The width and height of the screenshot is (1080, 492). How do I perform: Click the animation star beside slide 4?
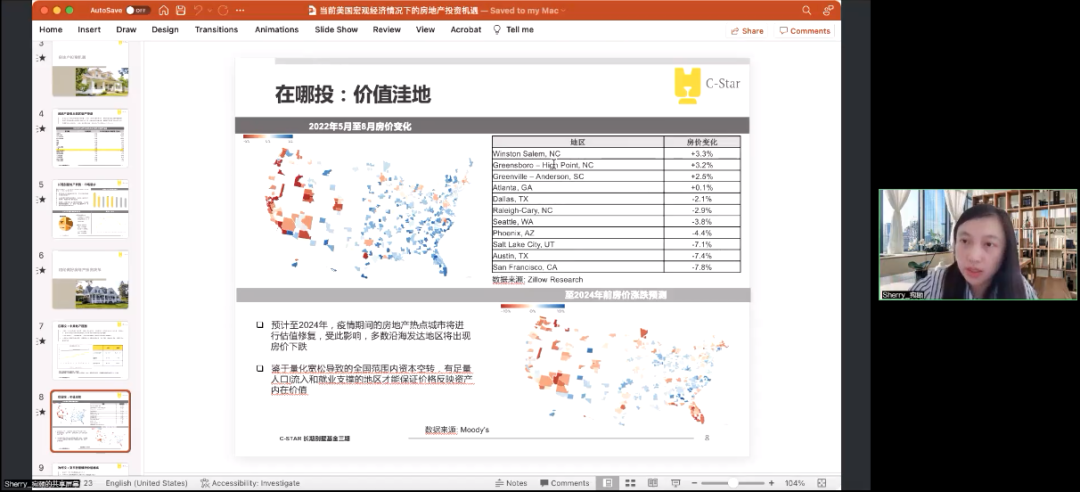[42, 129]
